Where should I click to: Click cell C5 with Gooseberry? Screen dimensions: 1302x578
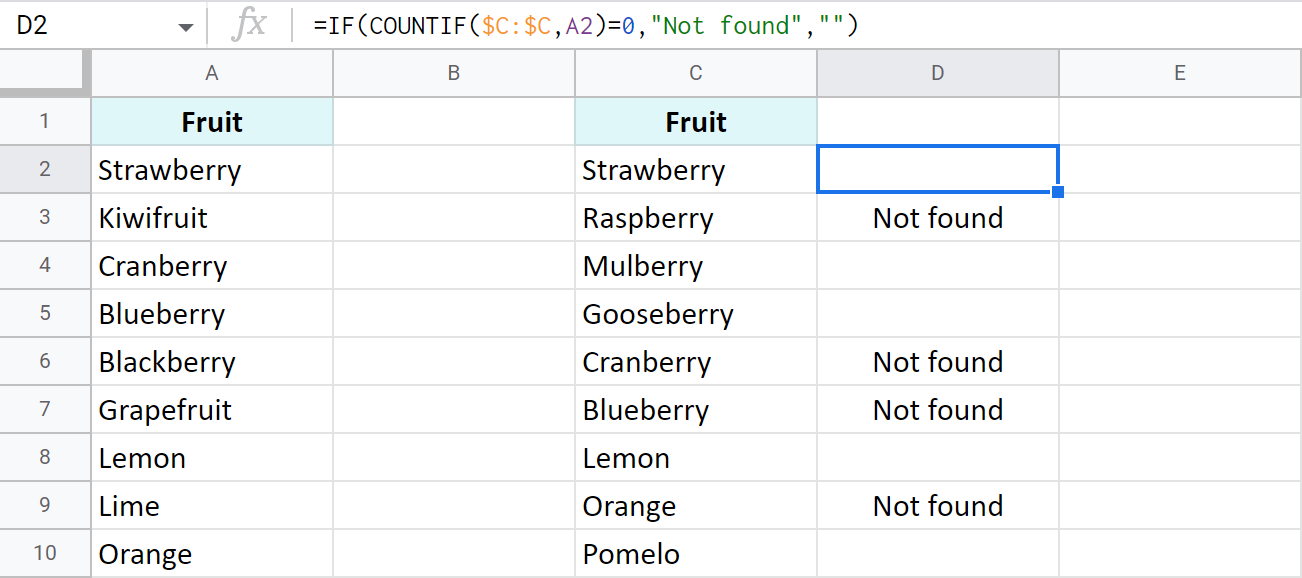(x=696, y=314)
